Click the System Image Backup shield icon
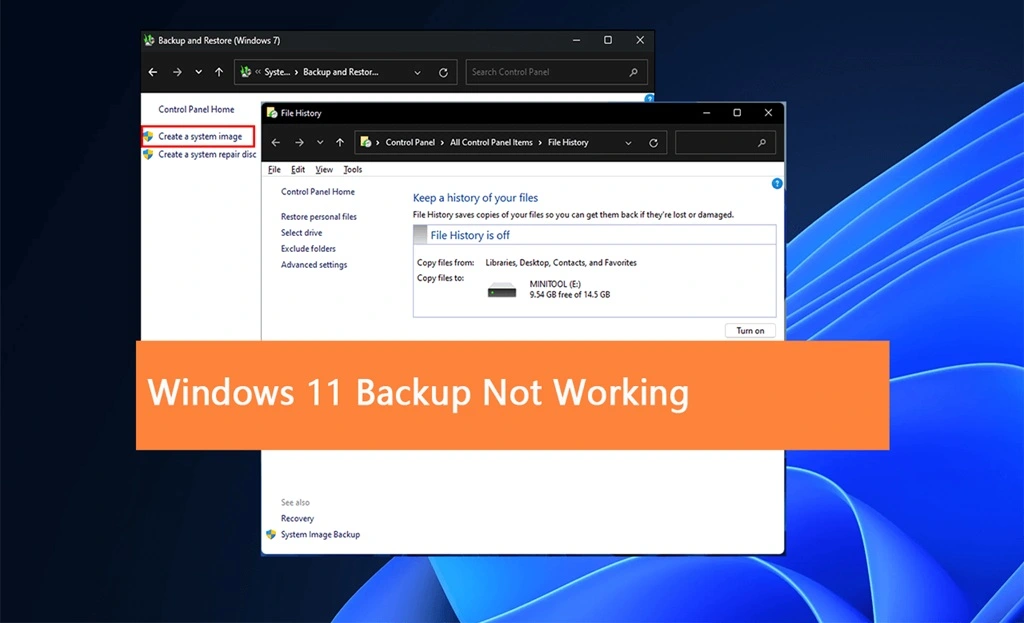Screen dimensions: 1024x623 pyautogui.click(x=271, y=534)
